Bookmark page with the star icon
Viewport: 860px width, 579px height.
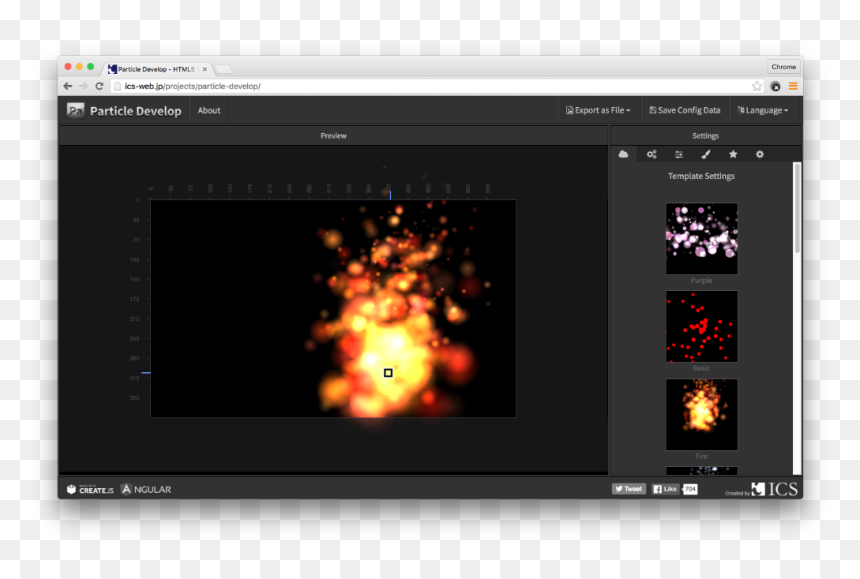757,86
